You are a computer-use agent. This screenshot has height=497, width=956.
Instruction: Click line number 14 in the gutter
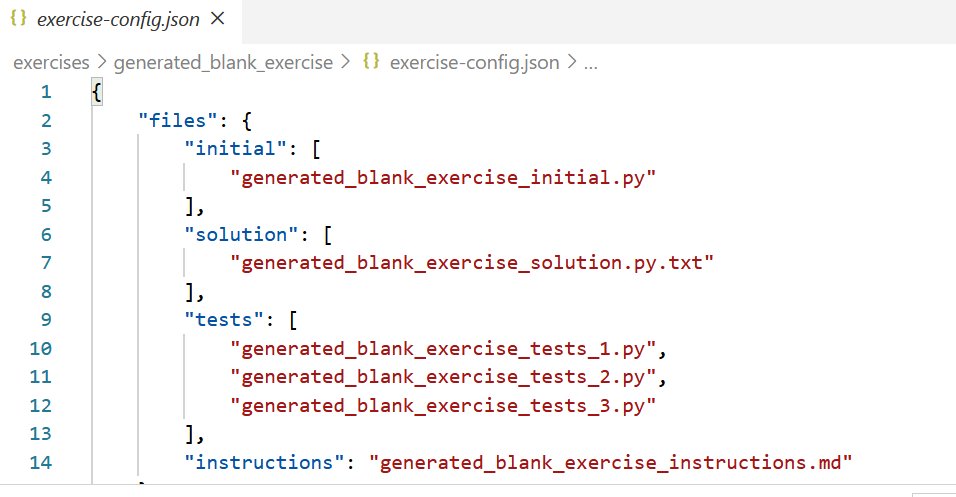tap(40, 462)
